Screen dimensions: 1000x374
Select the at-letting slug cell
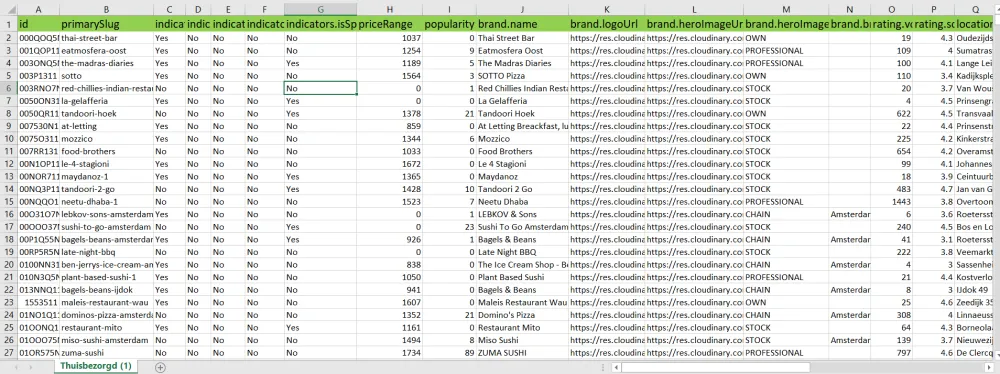(x=106, y=126)
